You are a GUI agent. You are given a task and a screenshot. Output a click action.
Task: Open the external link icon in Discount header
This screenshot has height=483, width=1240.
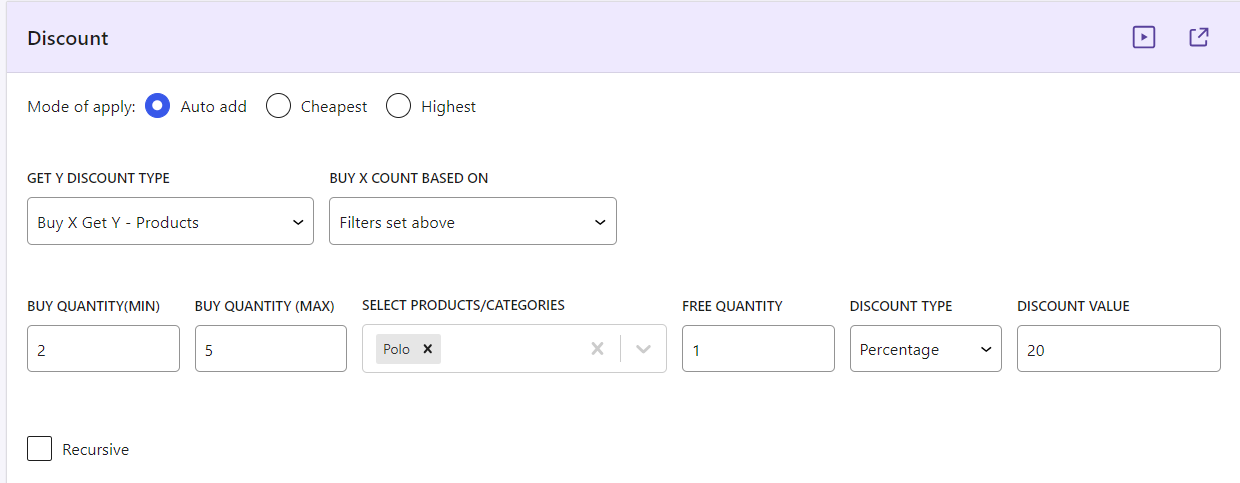[1199, 38]
